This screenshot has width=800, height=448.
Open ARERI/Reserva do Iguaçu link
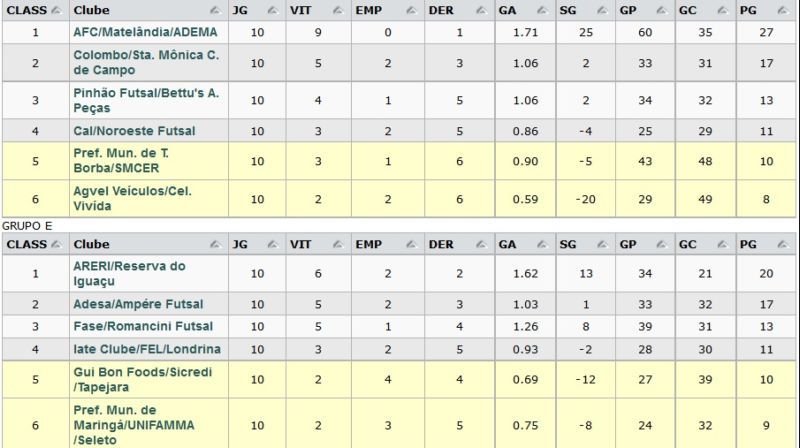[129, 273]
